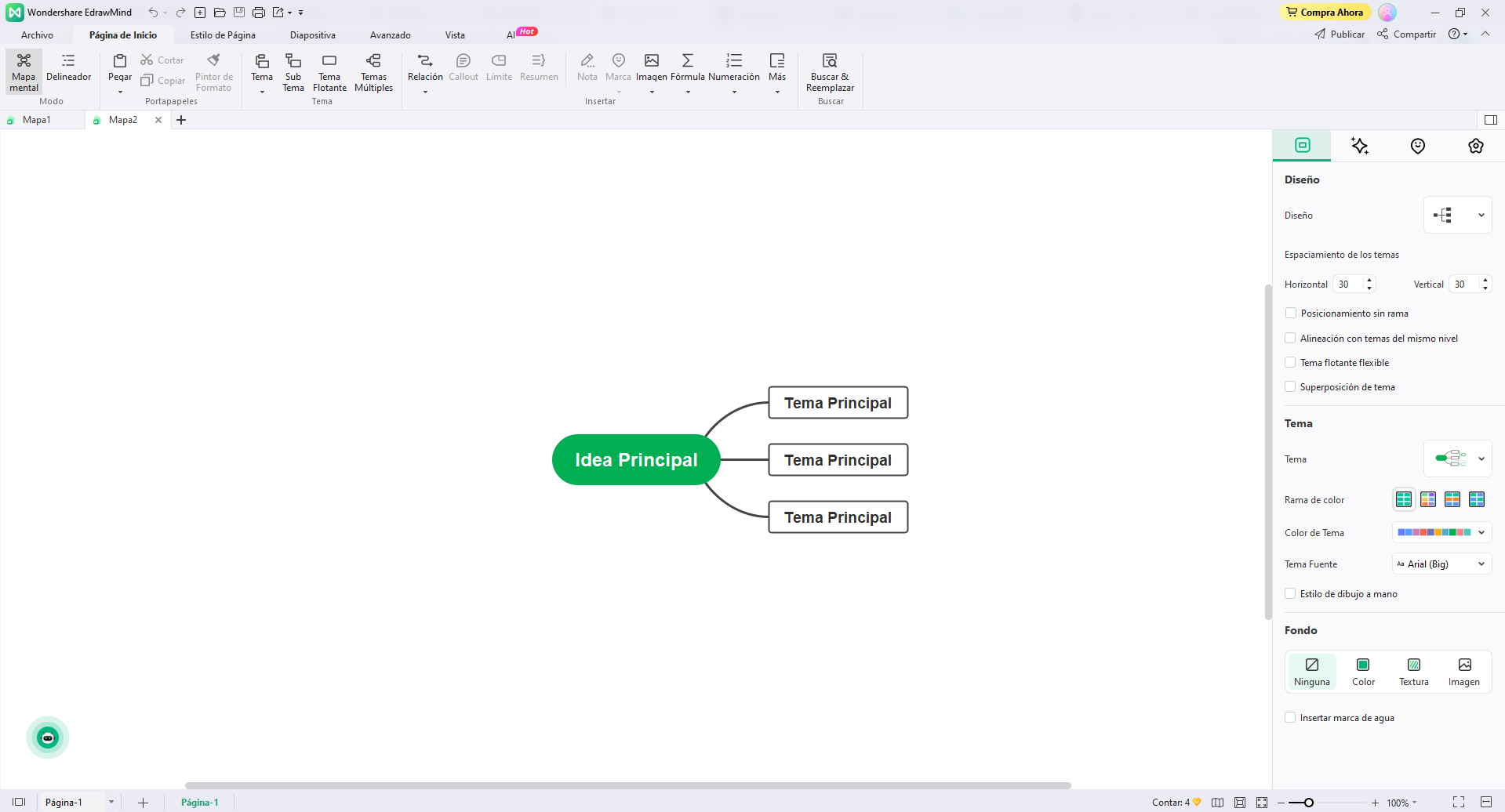Viewport: 1505px width, 812px height.
Task: Check Estilo de dibujo a mano
Action: point(1290,593)
